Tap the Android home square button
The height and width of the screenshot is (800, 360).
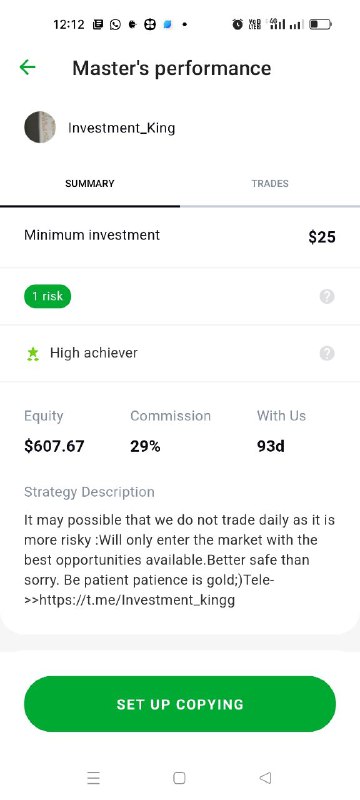pyautogui.click(x=179, y=778)
